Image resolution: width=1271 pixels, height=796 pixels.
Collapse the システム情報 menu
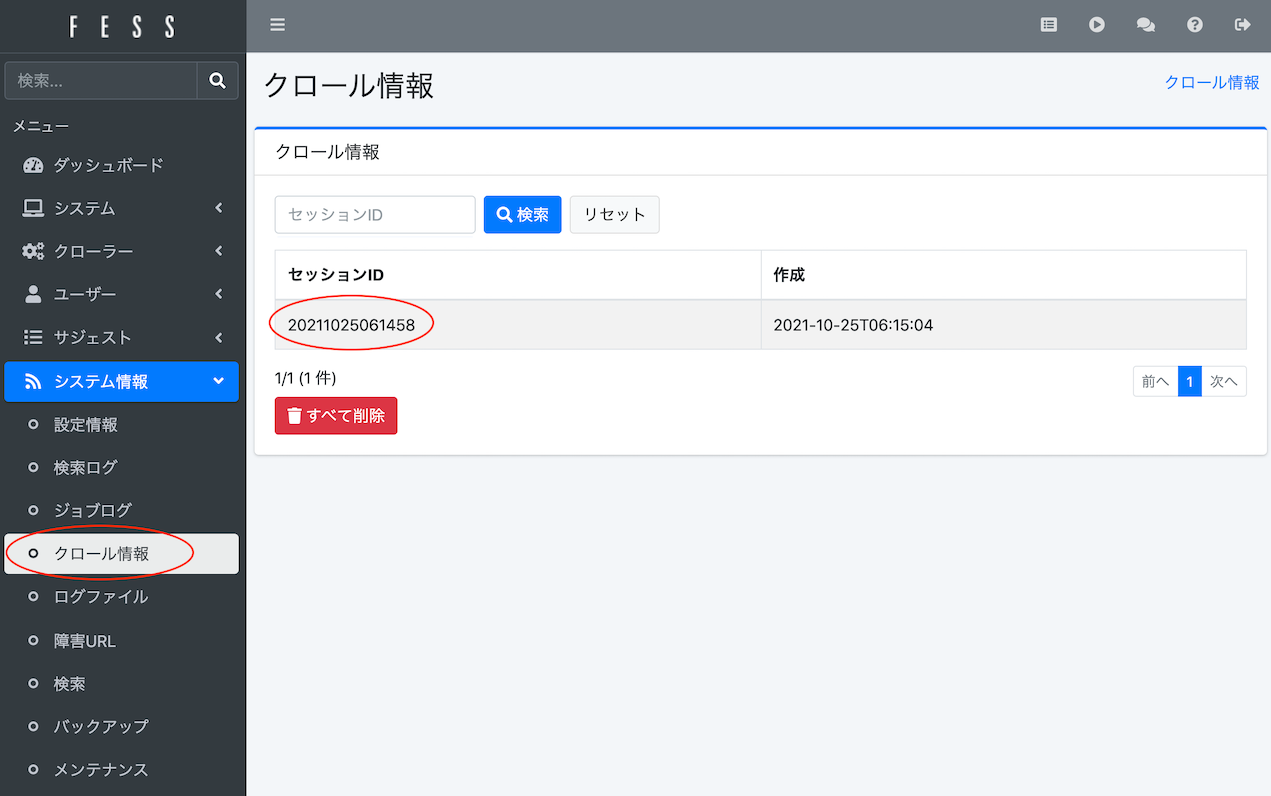pyautogui.click(x=121, y=381)
